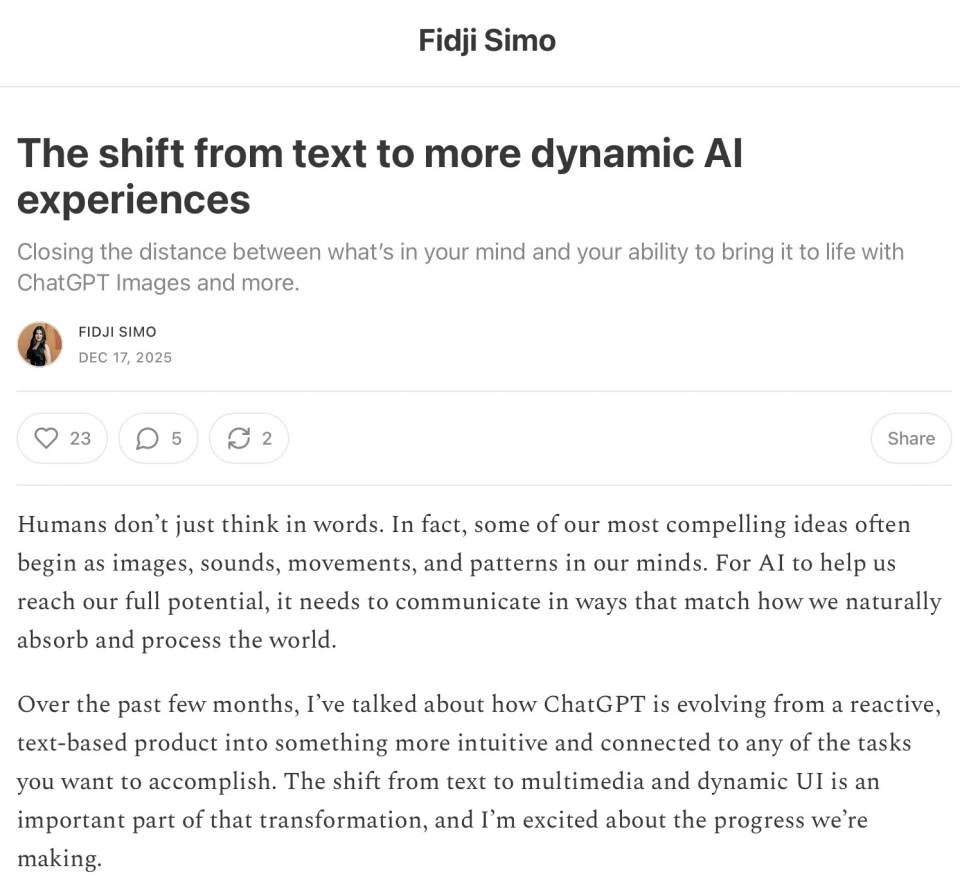Click the subtitle mentioning ChatGPT Images
This screenshot has width=960, height=888.
point(460,267)
